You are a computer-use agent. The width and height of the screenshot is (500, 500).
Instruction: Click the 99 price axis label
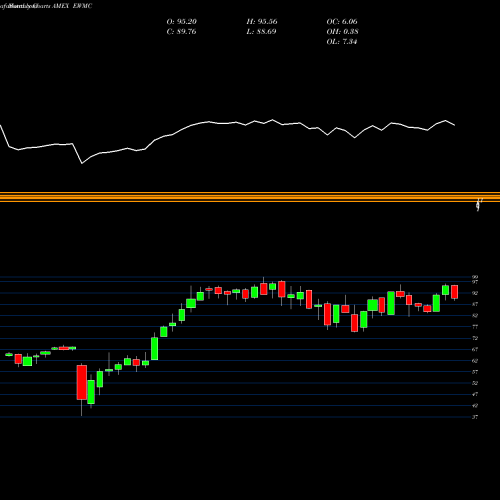tap(475, 277)
